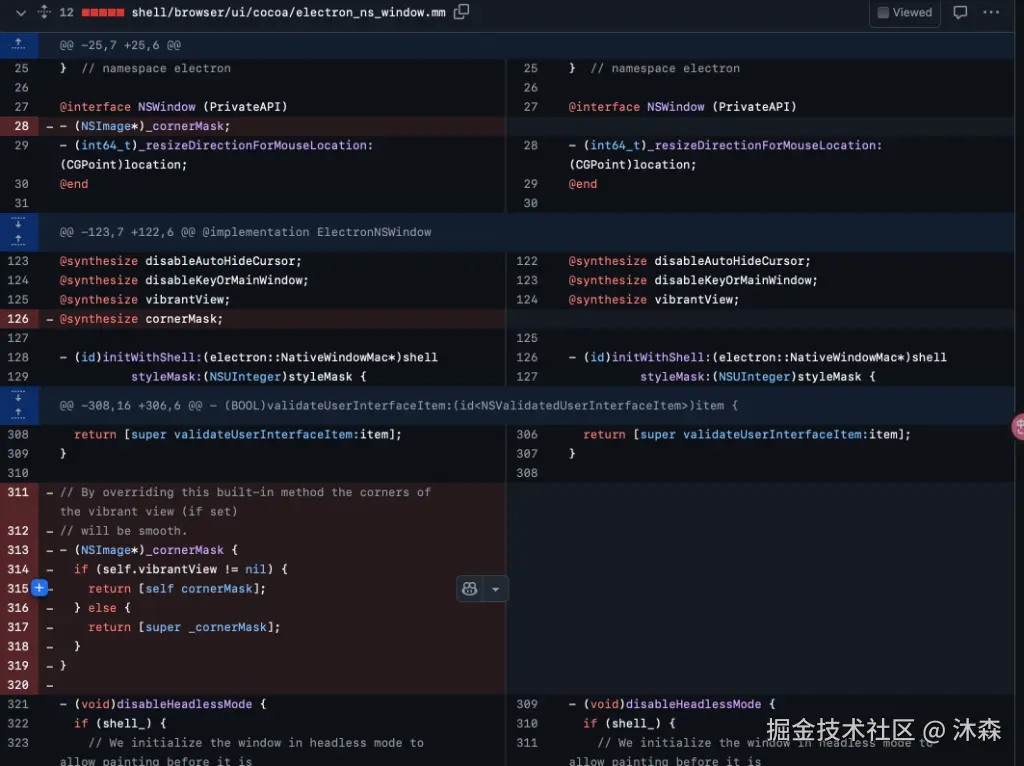Expand down at hunk -123,7 +122,6
1024x766 pixels.
[x=18, y=223]
